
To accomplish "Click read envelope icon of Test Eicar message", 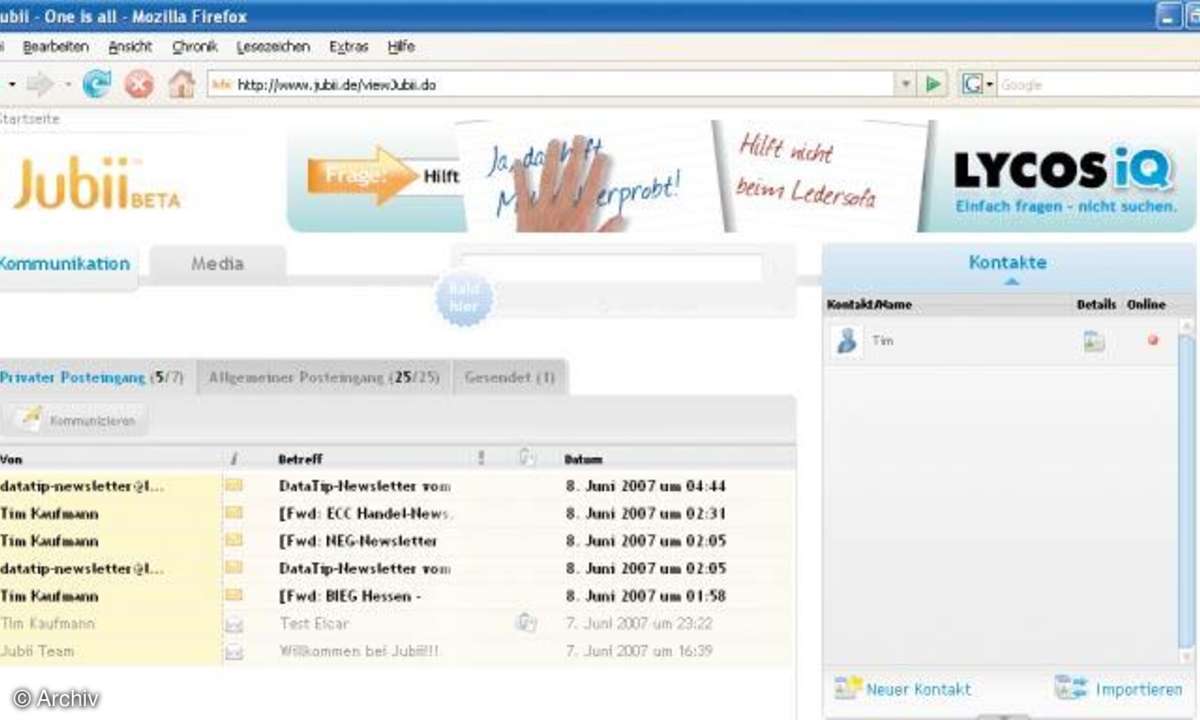I will click(234, 624).
